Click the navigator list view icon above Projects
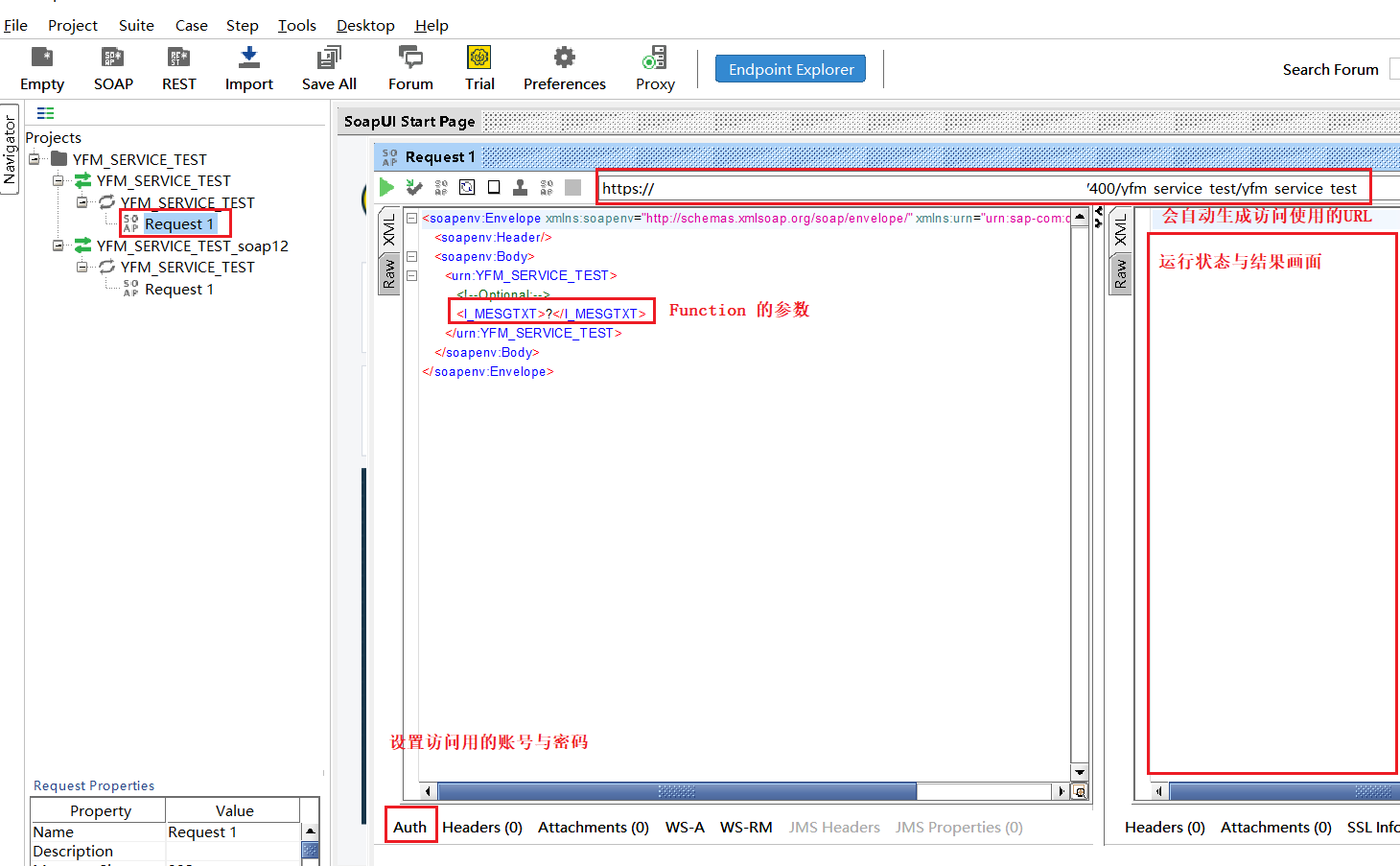The width and height of the screenshot is (1400, 866). point(45,113)
